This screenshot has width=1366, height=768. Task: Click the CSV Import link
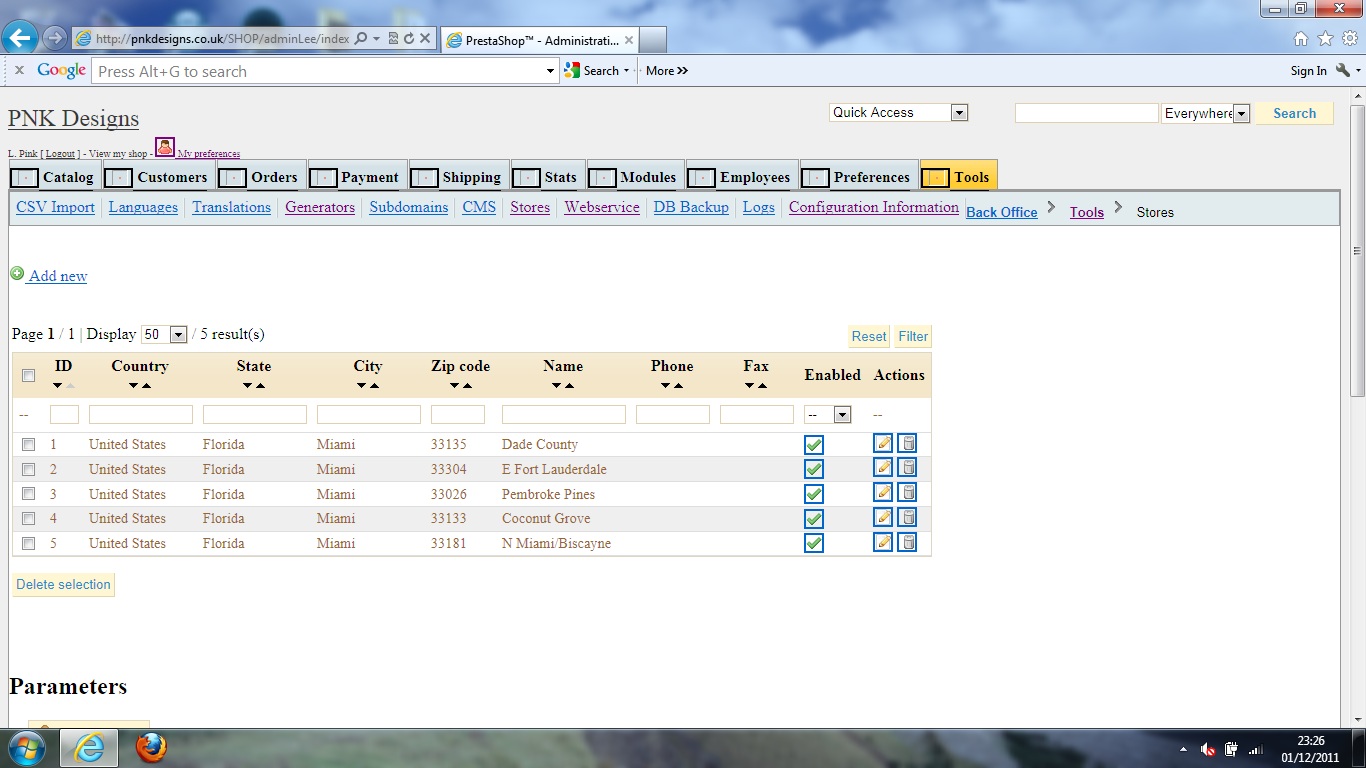(x=56, y=207)
